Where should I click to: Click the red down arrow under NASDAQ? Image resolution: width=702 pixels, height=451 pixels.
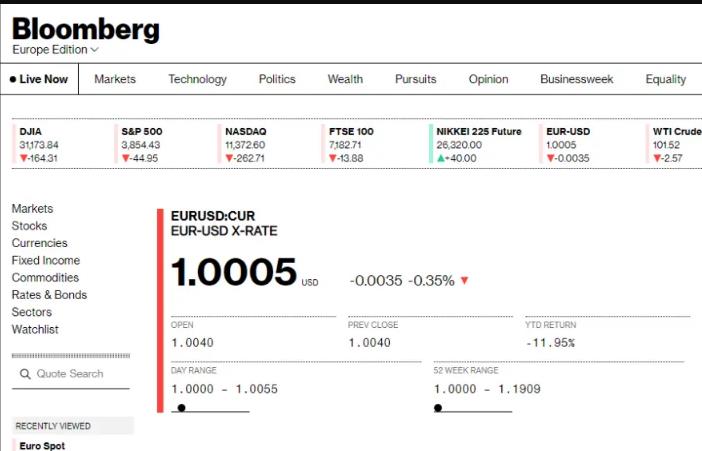(229, 158)
